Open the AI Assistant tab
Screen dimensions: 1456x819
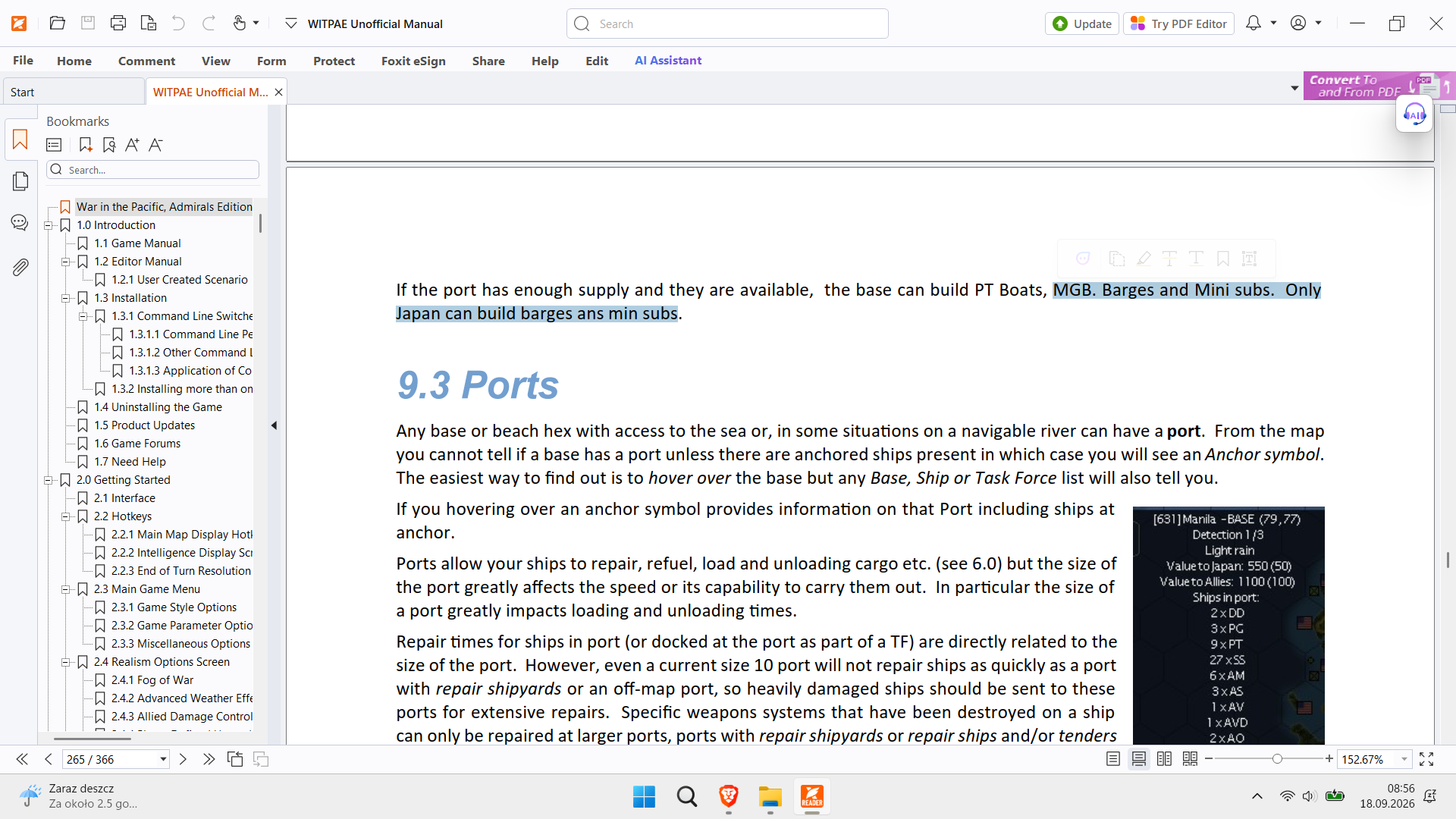click(x=668, y=61)
